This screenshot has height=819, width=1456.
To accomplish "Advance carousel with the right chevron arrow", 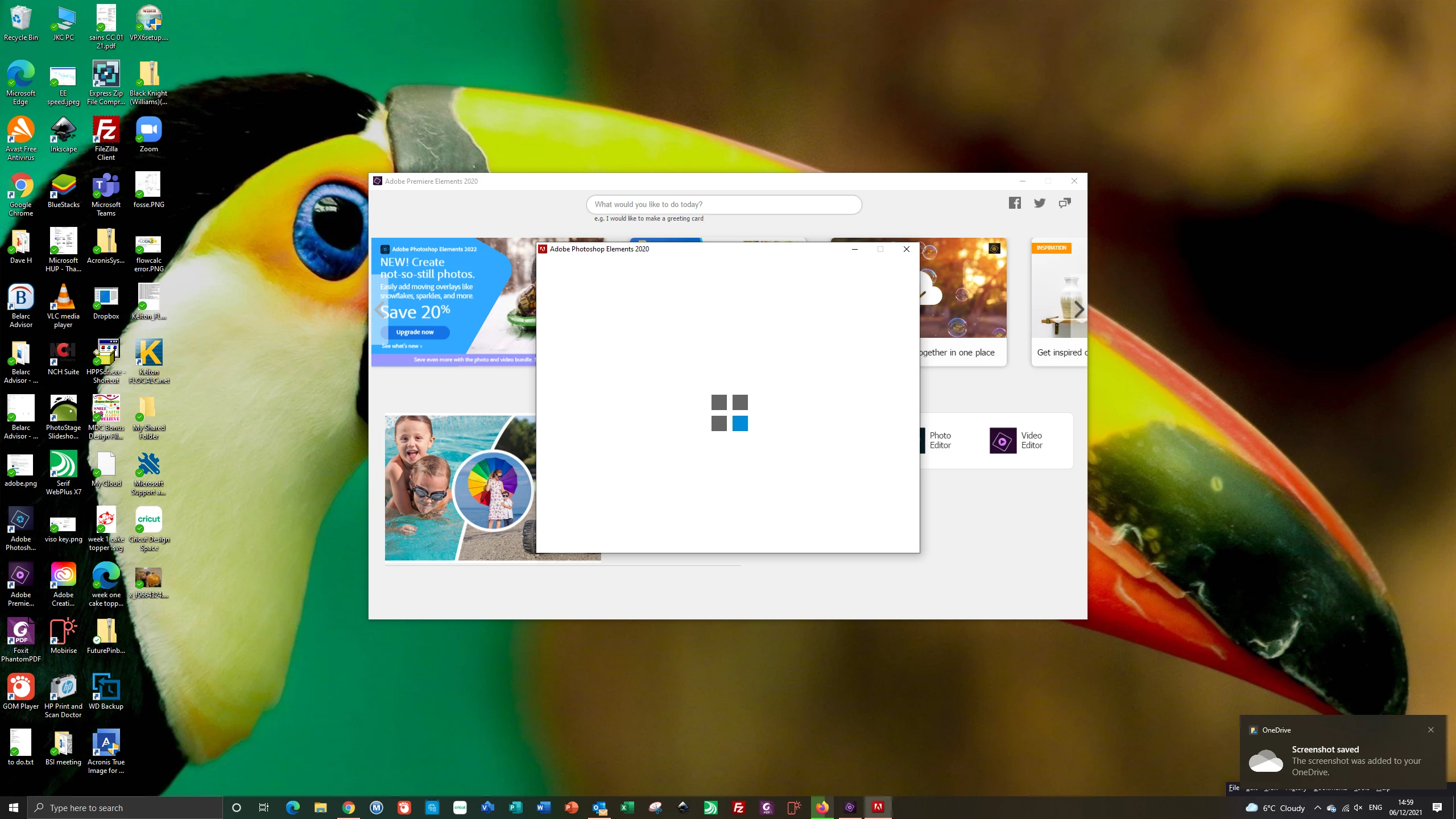I will pyautogui.click(x=1079, y=309).
